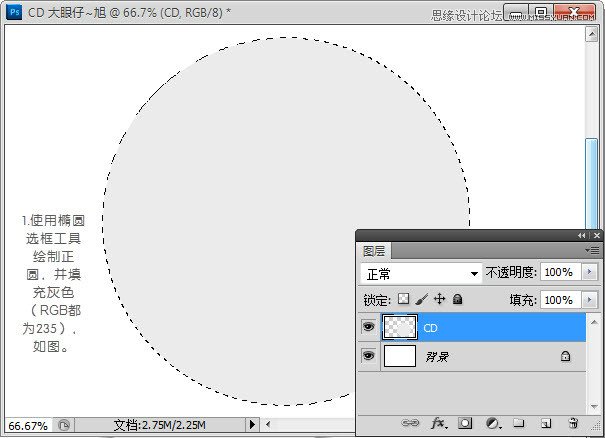
Task: Click the 不透明度 100% value field
Action: 561,272
